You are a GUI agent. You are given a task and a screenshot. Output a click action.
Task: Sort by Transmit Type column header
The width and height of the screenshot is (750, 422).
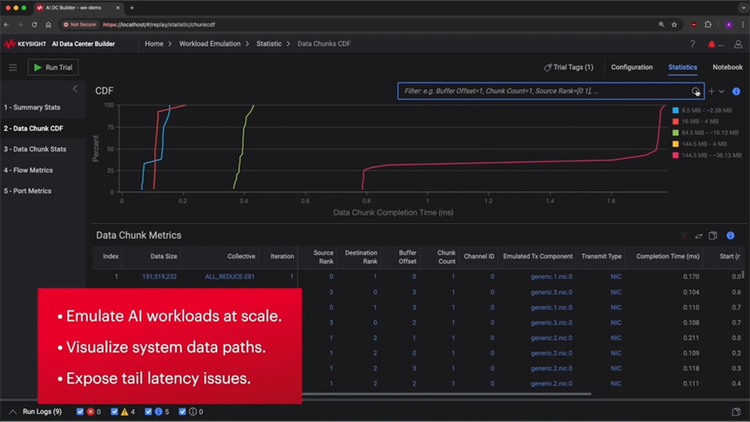coord(601,256)
